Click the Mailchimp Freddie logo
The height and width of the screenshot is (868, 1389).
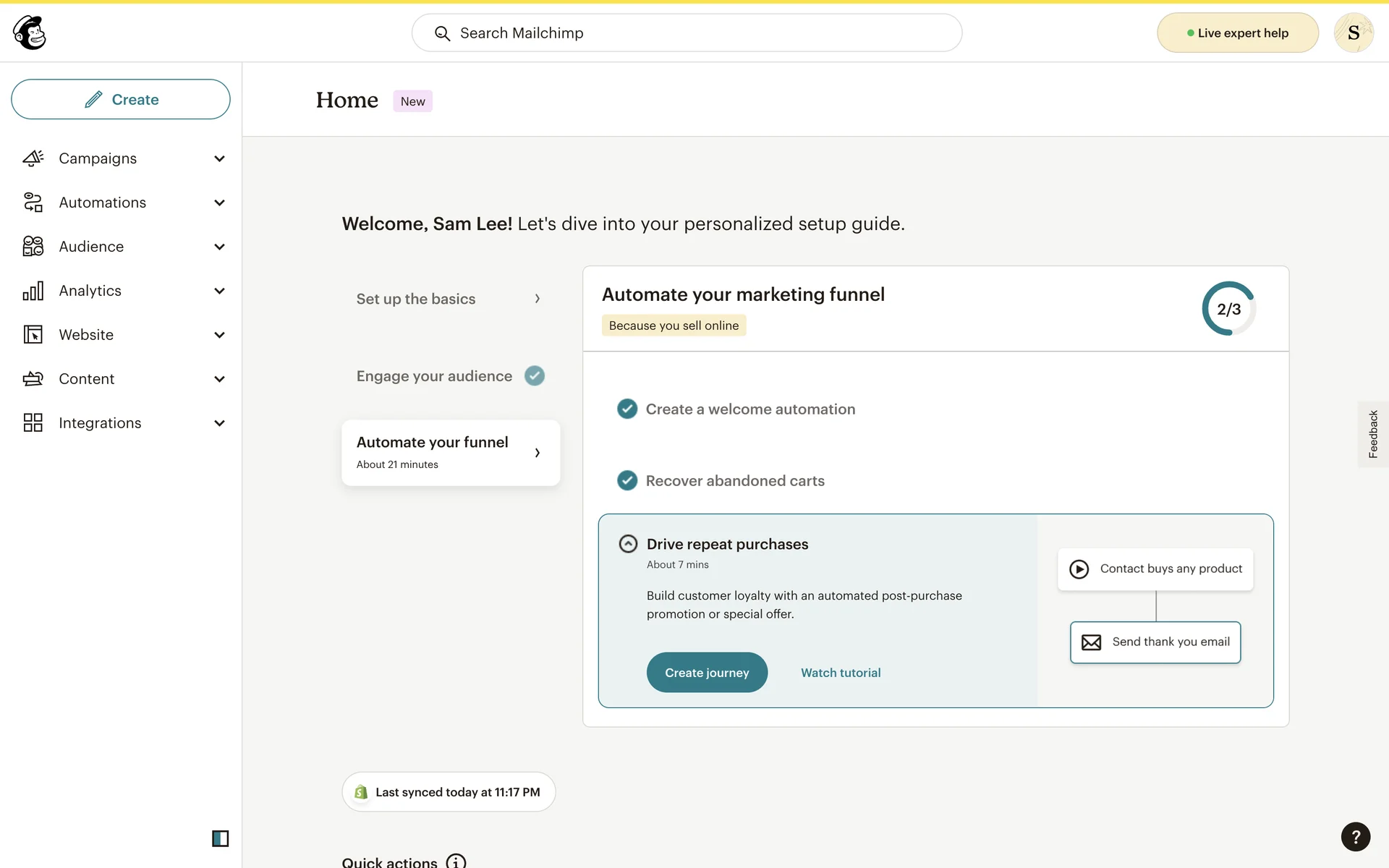click(x=30, y=33)
